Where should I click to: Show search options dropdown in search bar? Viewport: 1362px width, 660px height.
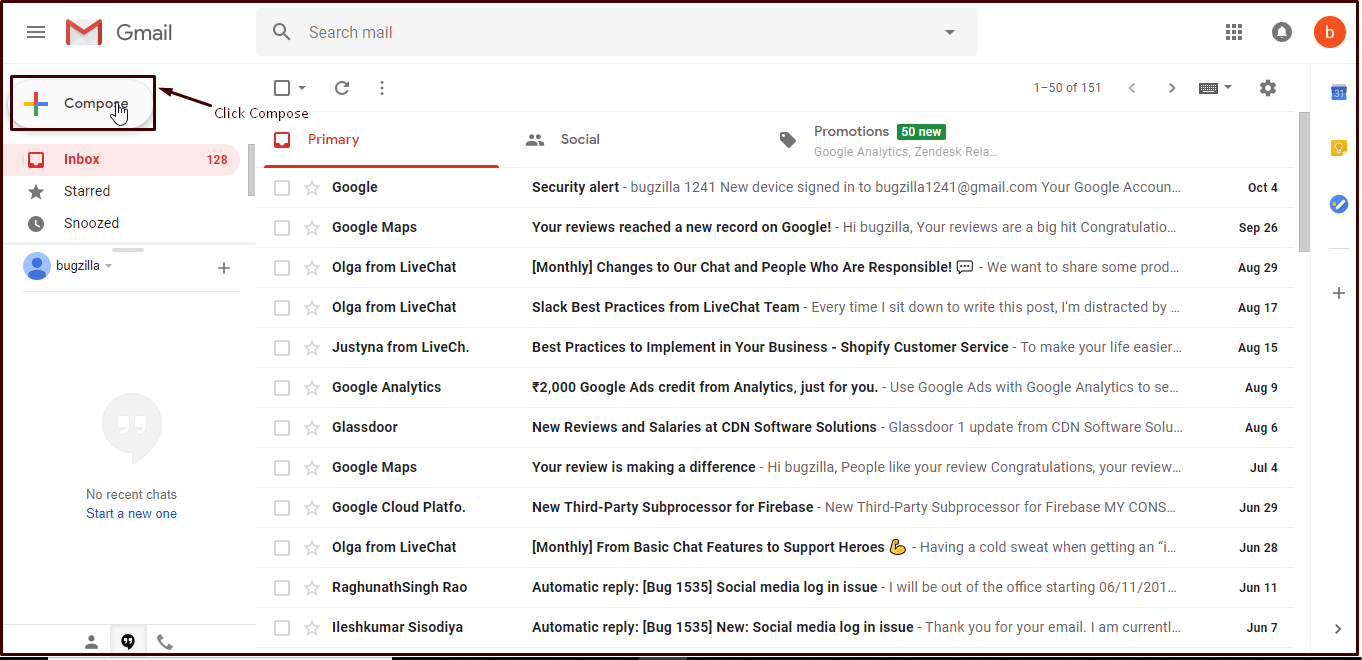pyautogui.click(x=949, y=32)
